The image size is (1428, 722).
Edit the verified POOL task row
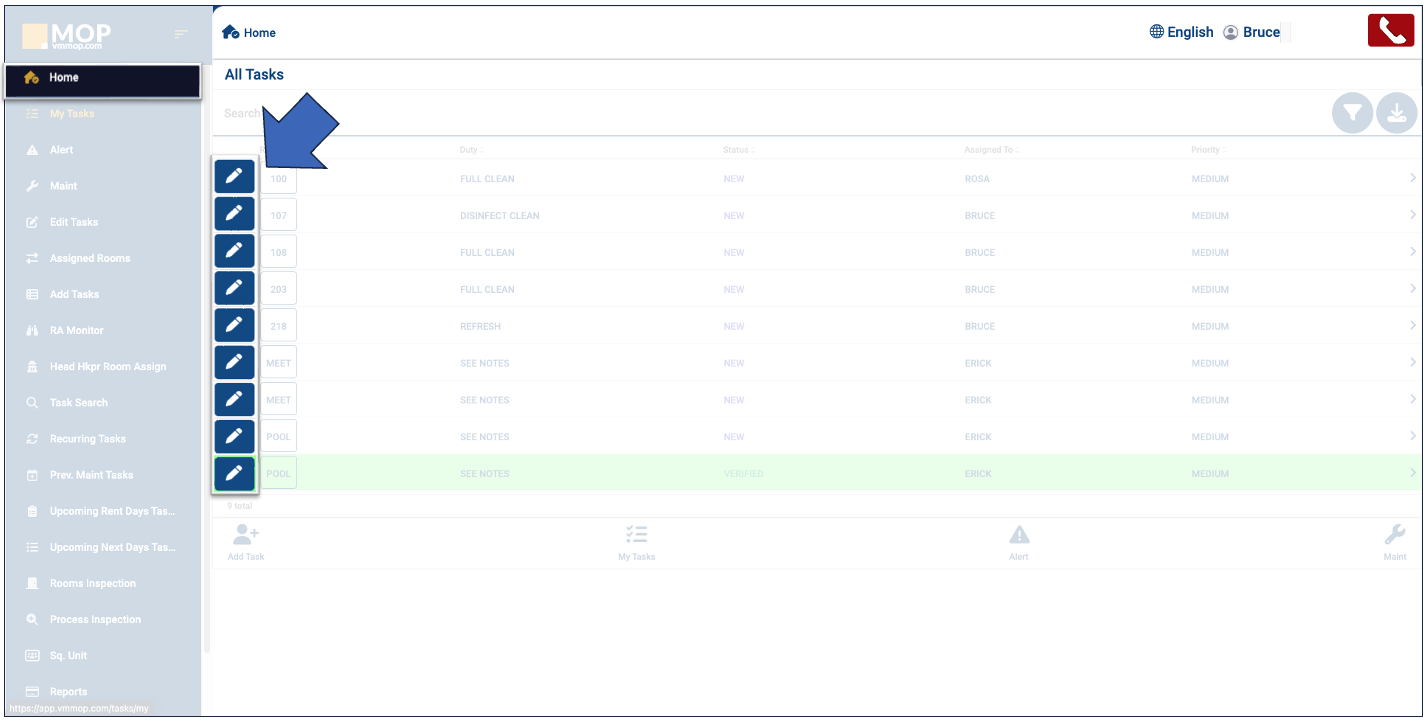(x=234, y=473)
